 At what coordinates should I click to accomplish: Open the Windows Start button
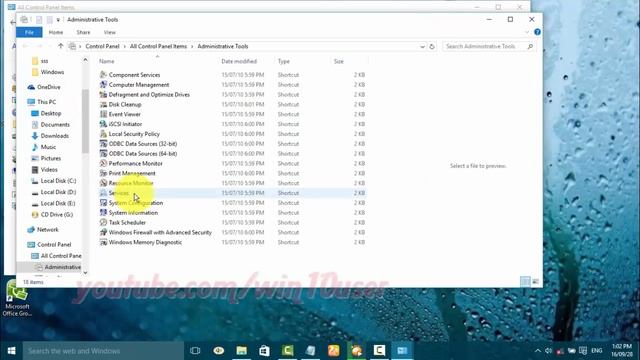pos(11,351)
